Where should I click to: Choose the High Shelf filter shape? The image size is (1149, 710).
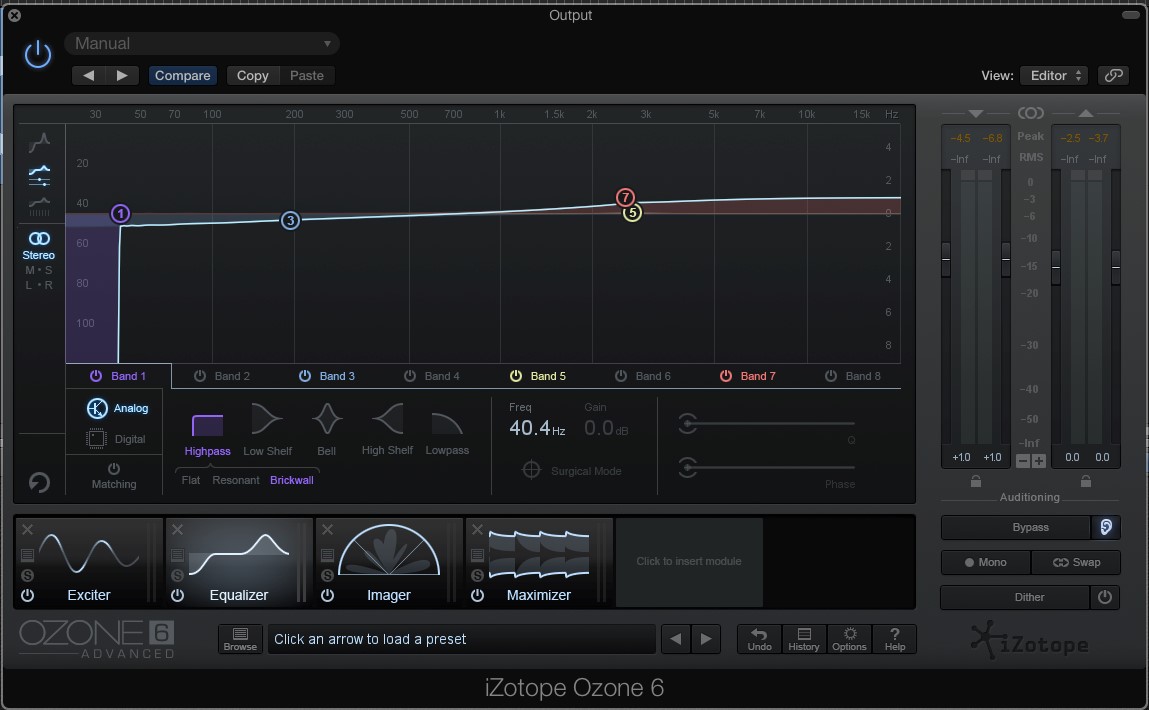click(387, 430)
